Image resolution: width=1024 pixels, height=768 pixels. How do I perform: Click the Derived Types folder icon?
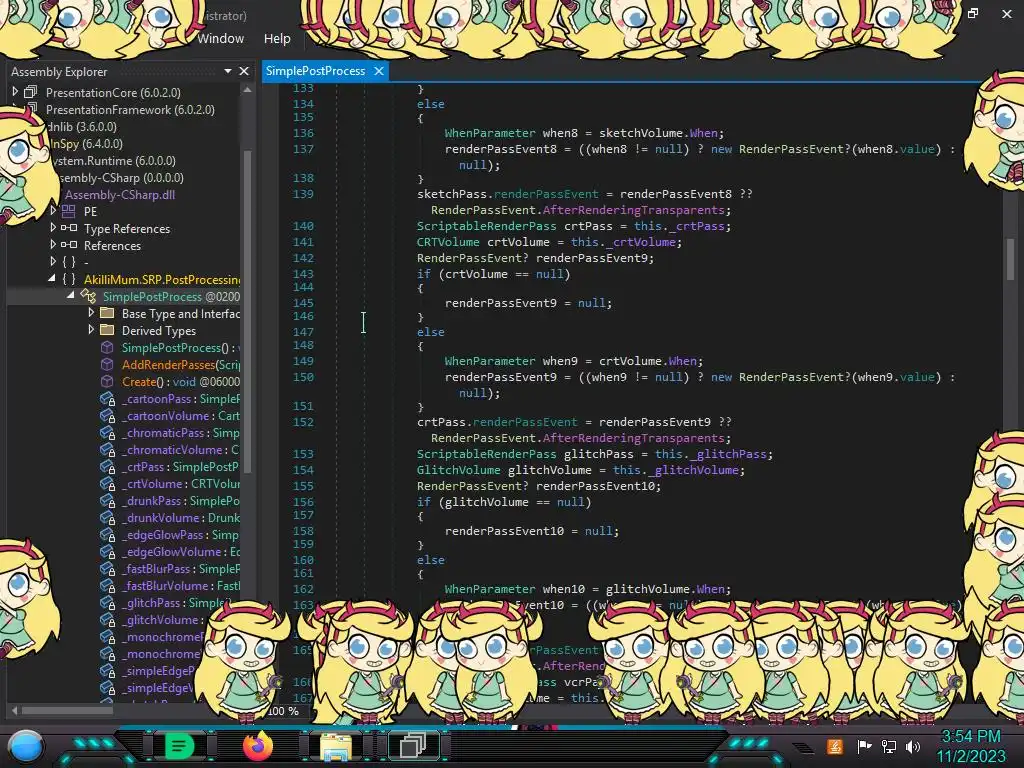(107, 330)
